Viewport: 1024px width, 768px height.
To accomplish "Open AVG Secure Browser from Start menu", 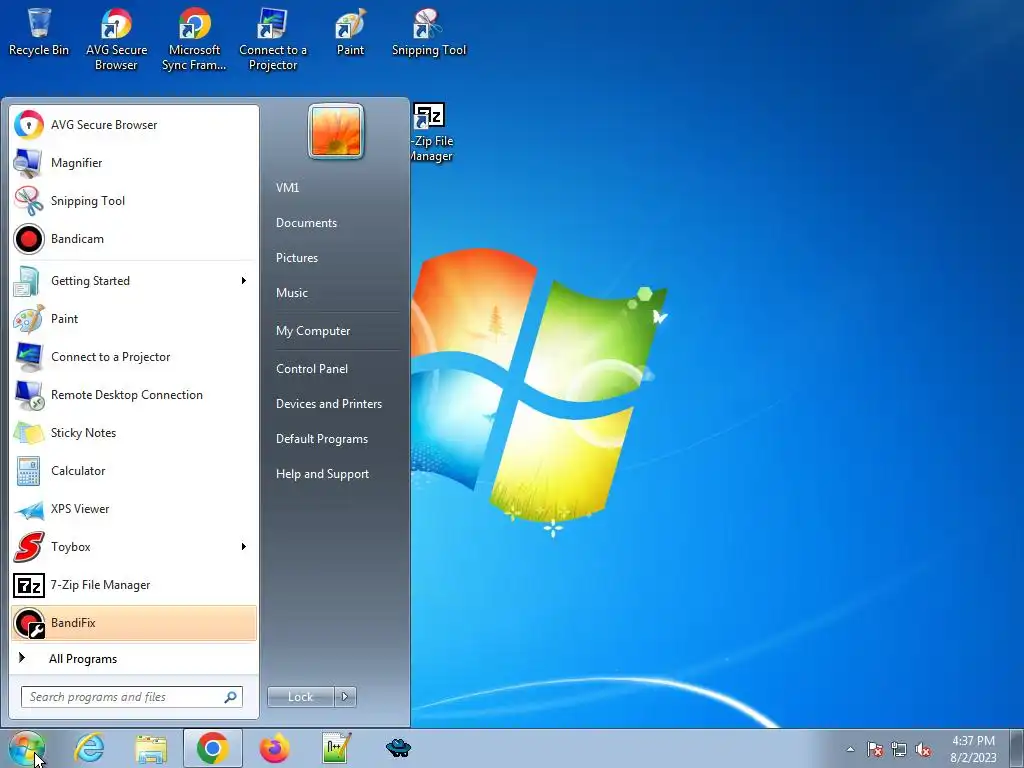I will 134,125.
